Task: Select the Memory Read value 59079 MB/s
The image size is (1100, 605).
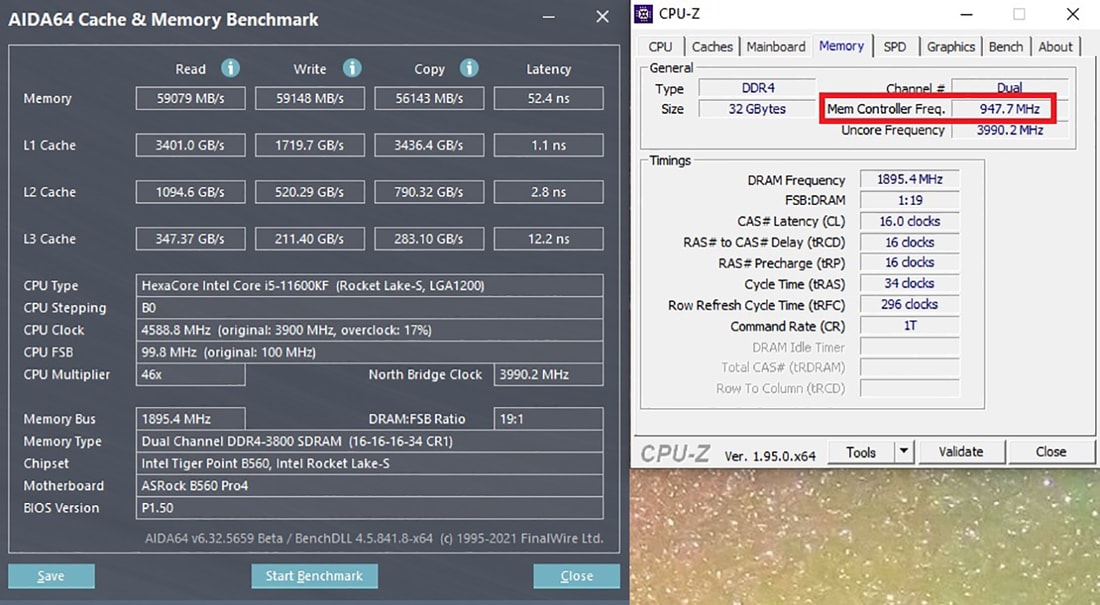Action: tap(190, 98)
